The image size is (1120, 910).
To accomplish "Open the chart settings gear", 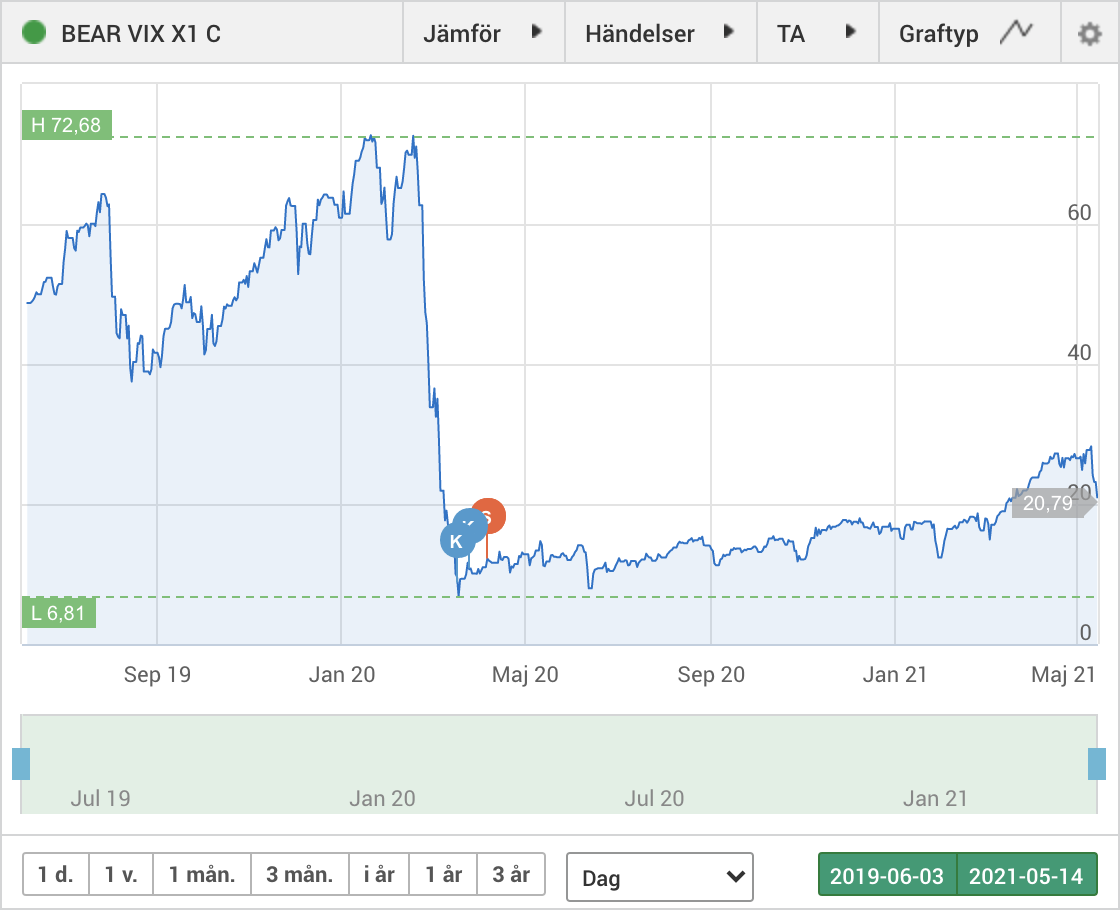I will click(x=1088, y=34).
